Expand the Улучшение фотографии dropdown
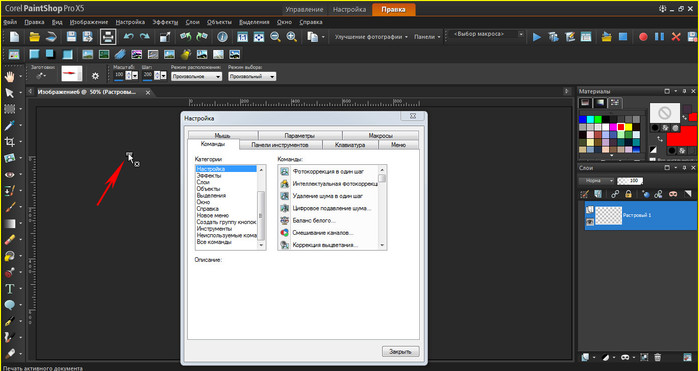The height and width of the screenshot is (371, 699). coord(371,37)
